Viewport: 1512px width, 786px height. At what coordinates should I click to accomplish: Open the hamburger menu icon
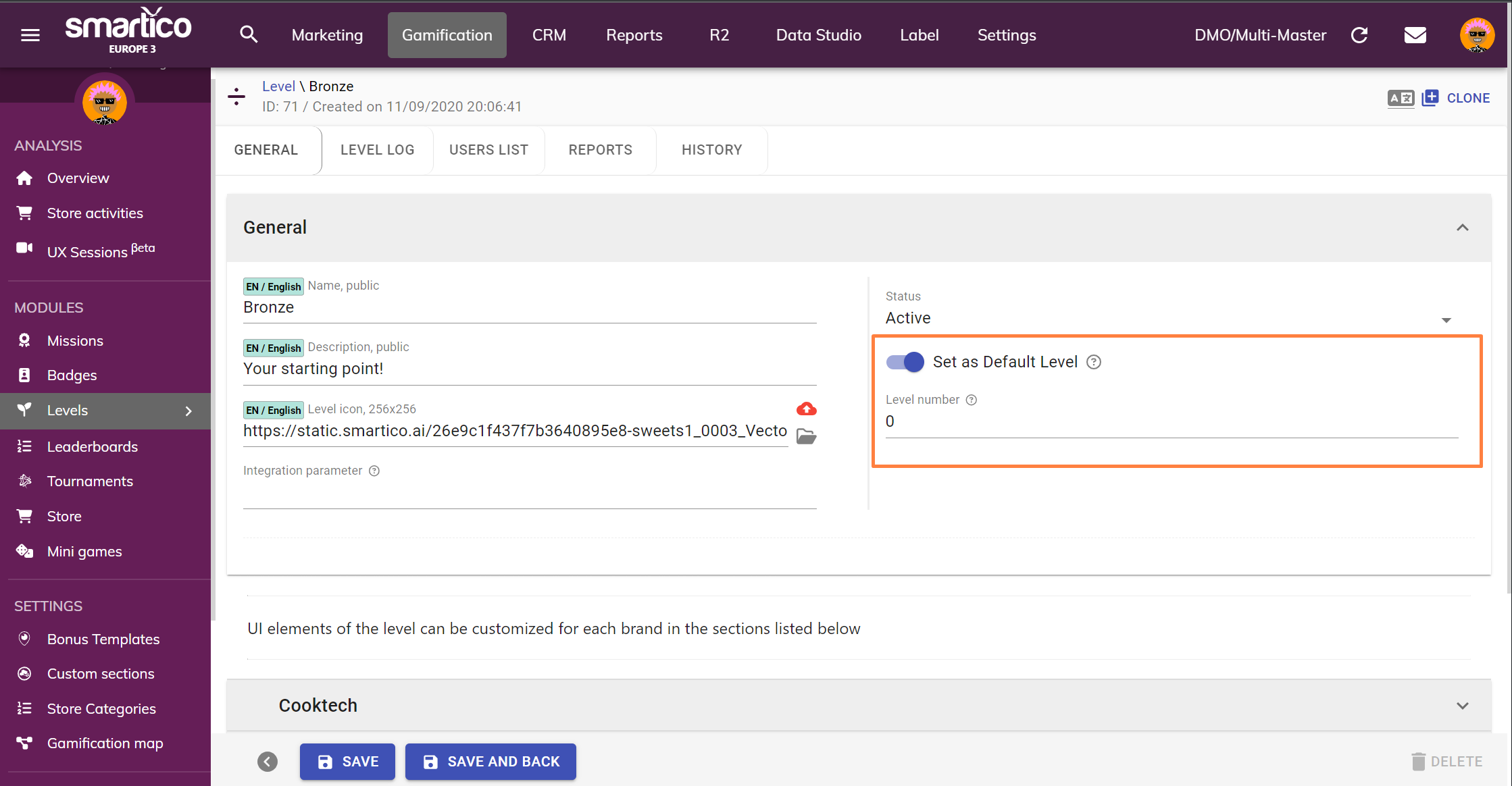30,35
